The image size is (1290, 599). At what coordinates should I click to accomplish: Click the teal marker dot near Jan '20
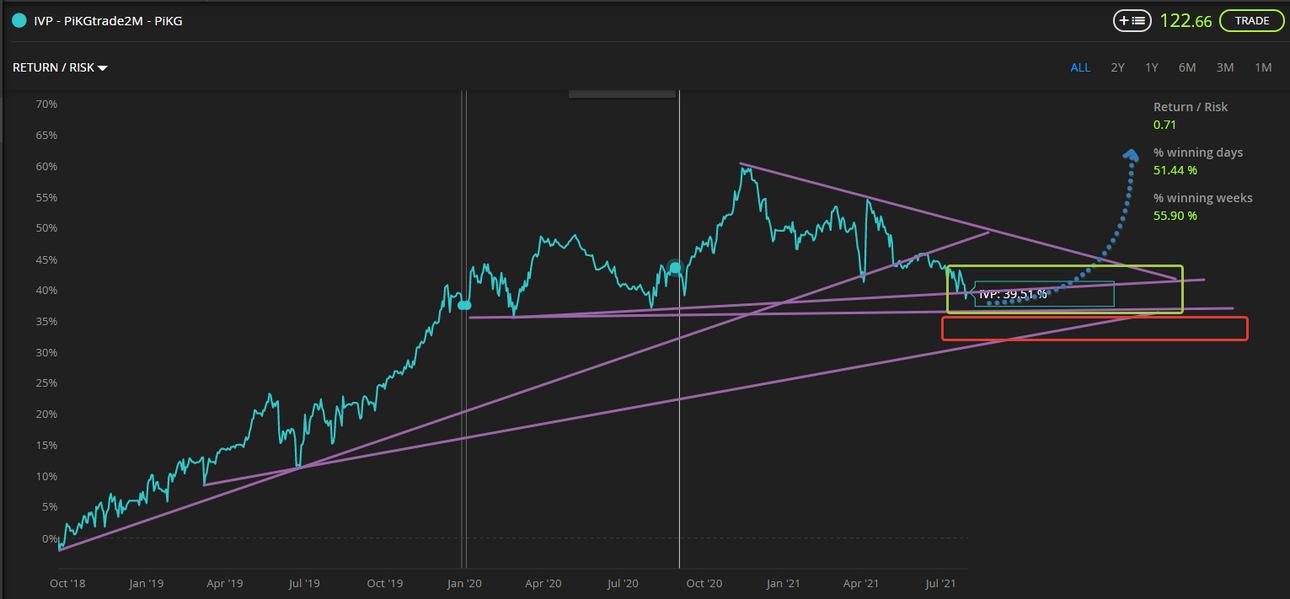click(x=464, y=304)
